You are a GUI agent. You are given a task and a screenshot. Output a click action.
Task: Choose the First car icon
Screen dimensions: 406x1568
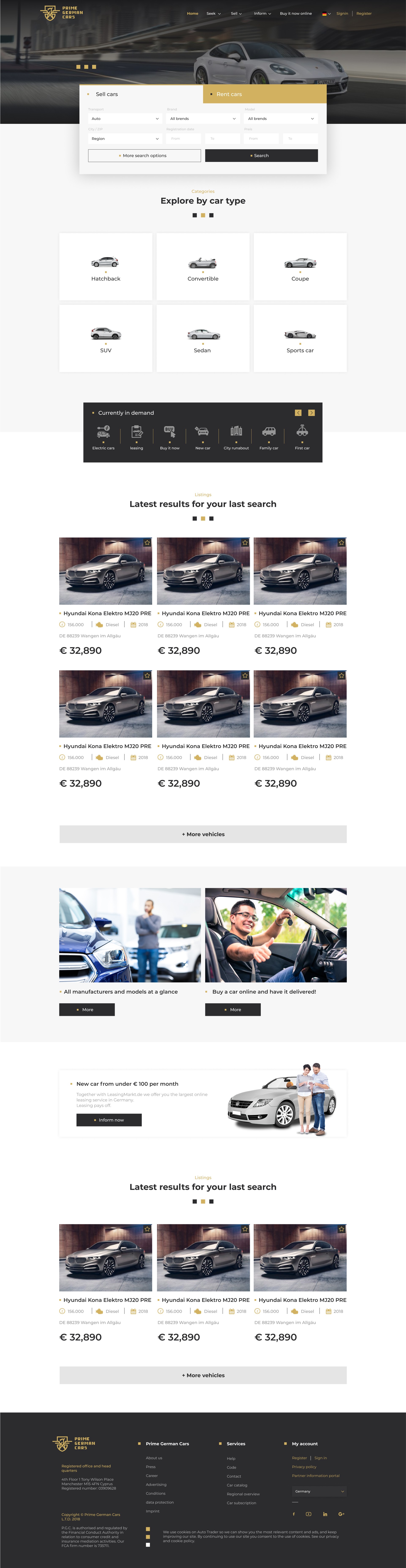[x=302, y=431]
